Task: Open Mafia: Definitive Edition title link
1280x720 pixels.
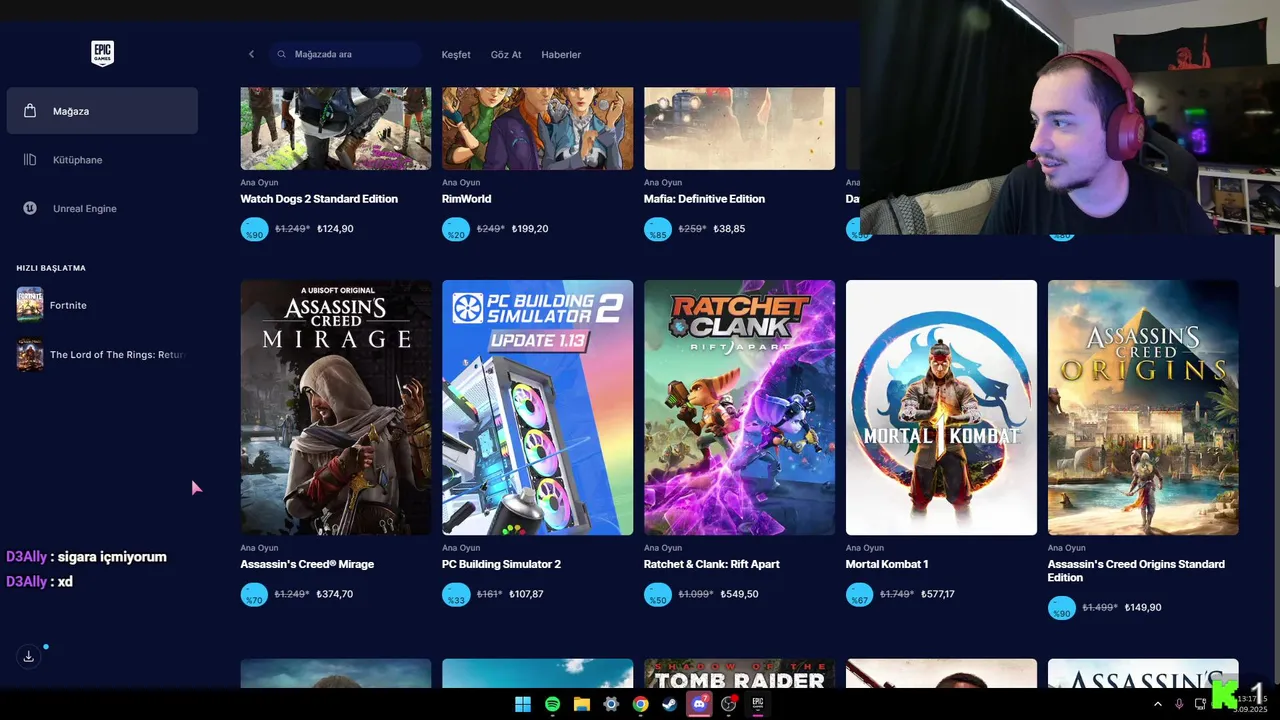Action: (704, 199)
